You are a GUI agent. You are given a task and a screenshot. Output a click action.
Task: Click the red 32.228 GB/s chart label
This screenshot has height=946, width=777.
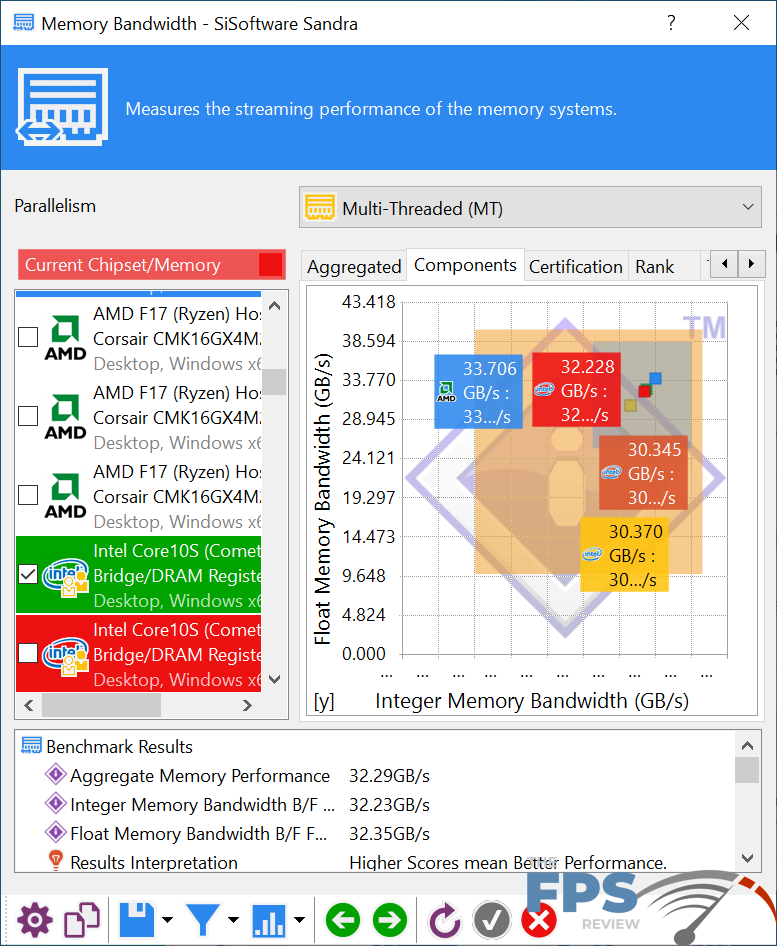coord(576,390)
